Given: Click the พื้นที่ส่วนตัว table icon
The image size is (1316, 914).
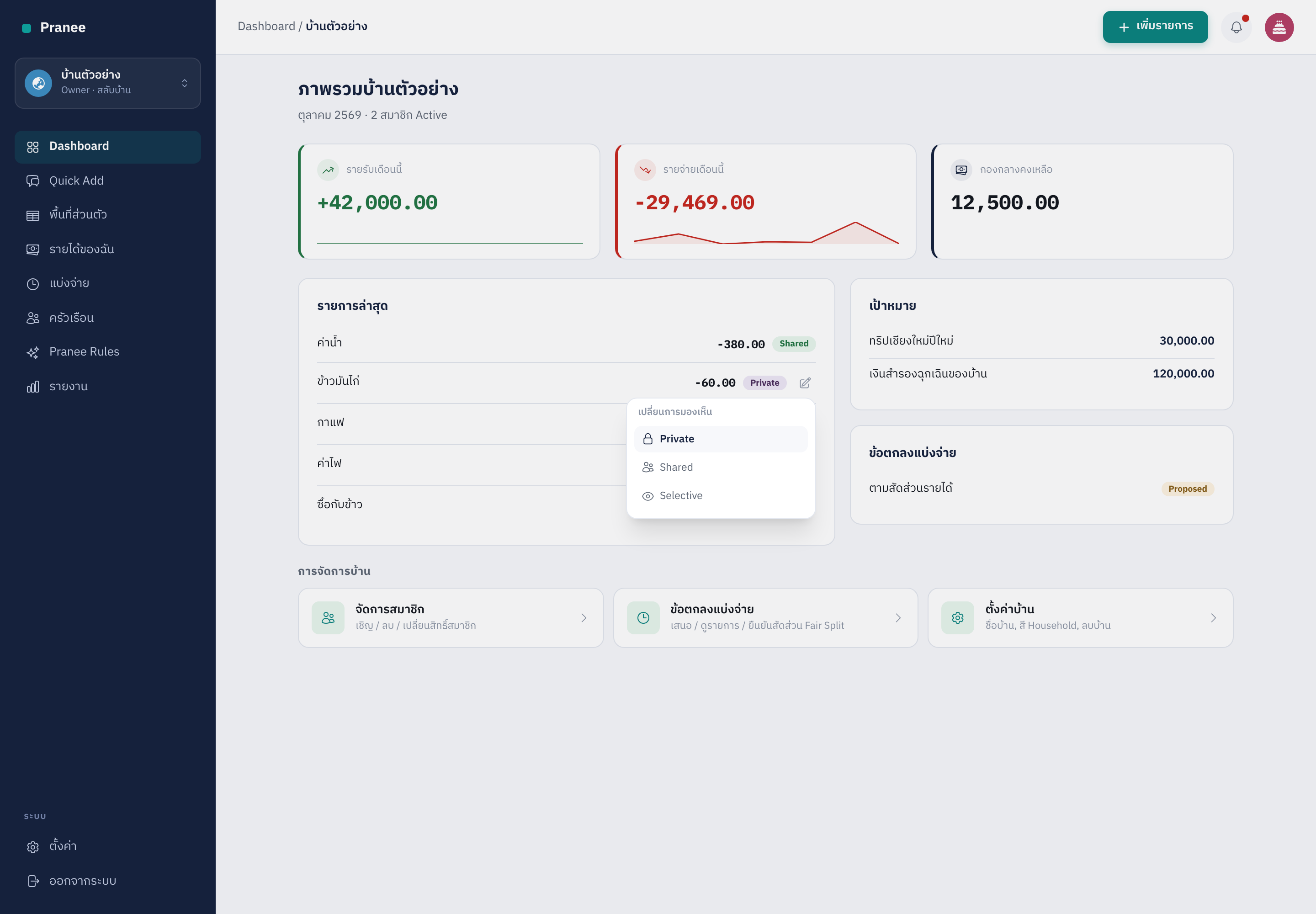Looking at the screenshot, I should tap(32, 215).
